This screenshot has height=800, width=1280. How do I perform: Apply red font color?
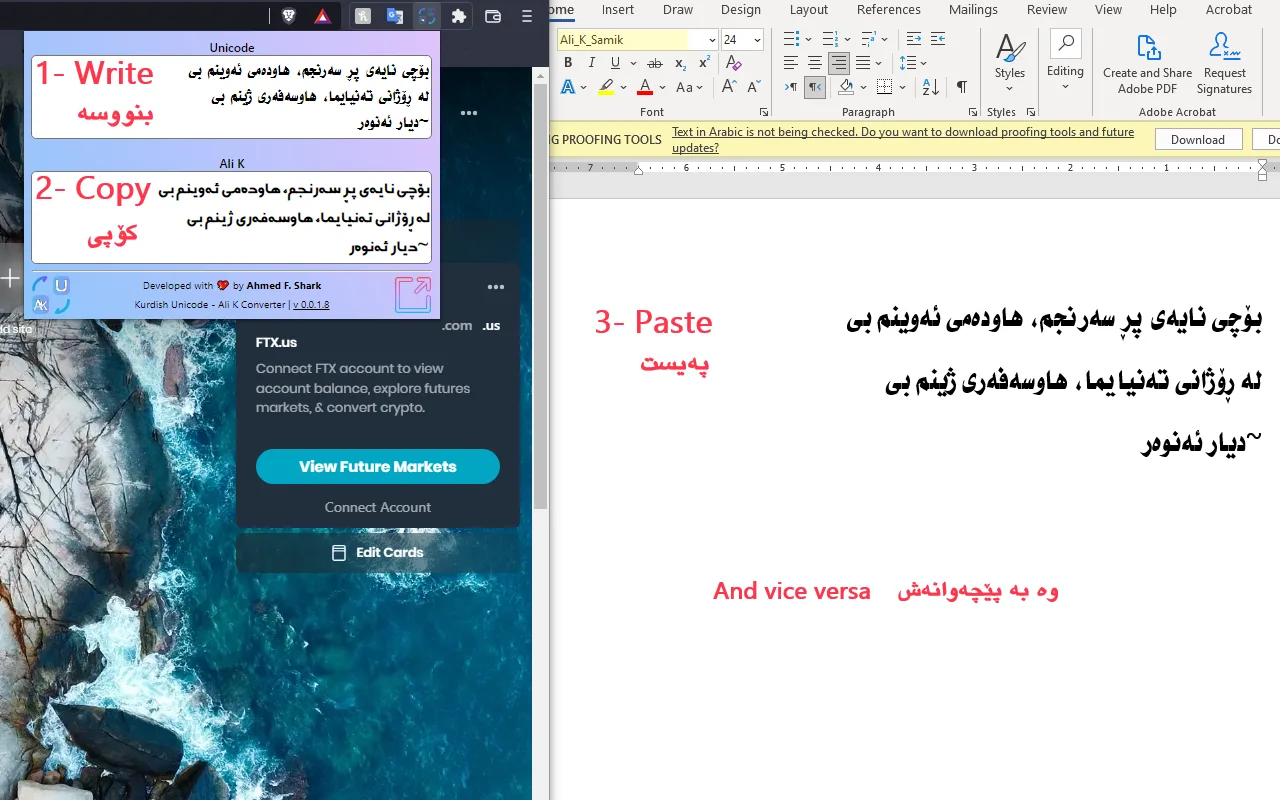645,87
